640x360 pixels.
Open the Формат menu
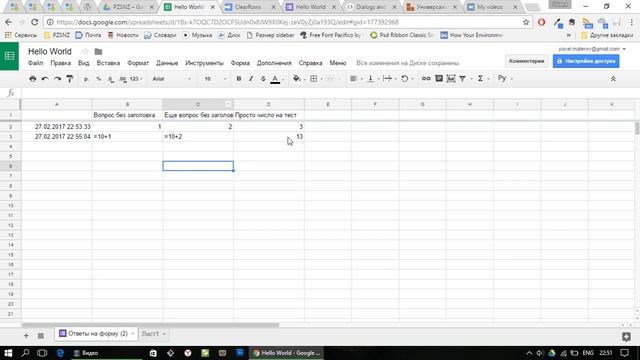[138, 63]
